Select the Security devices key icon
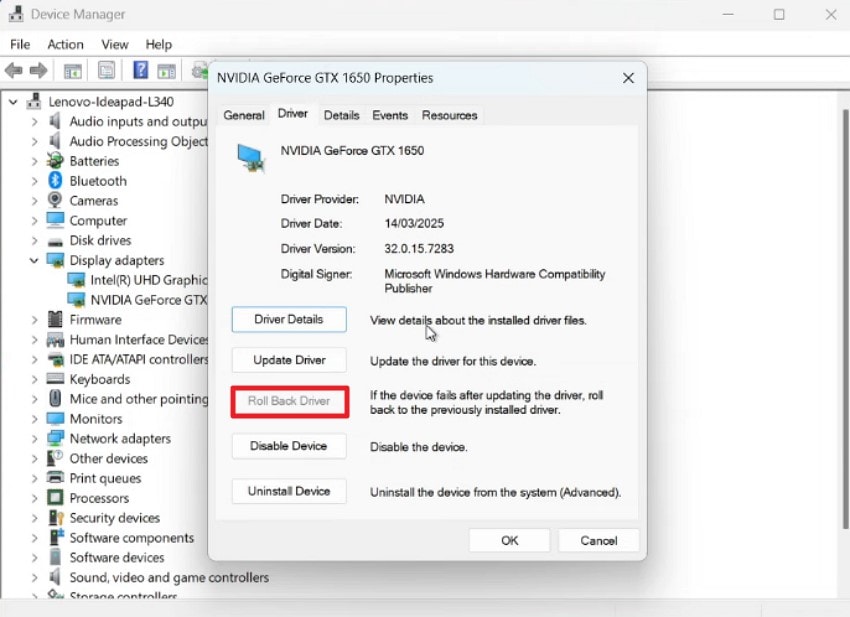 coord(55,517)
